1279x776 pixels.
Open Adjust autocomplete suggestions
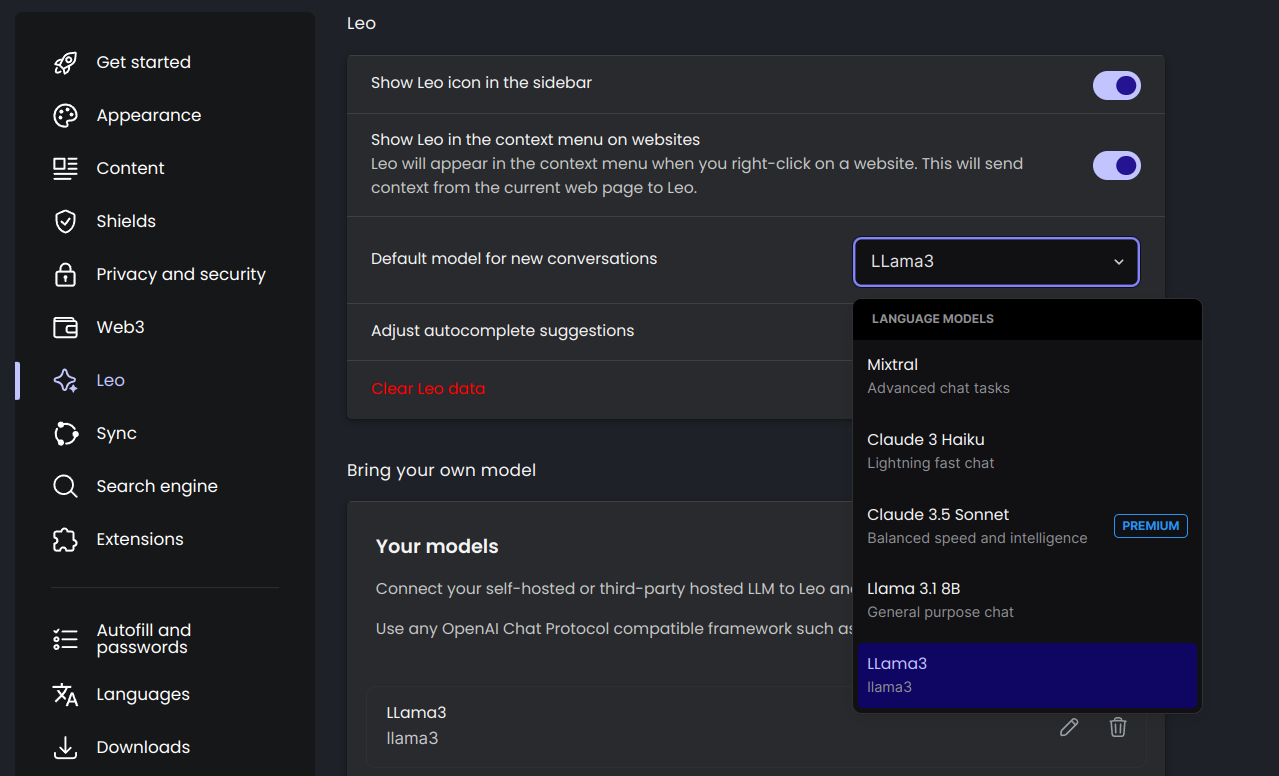(502, 331)
